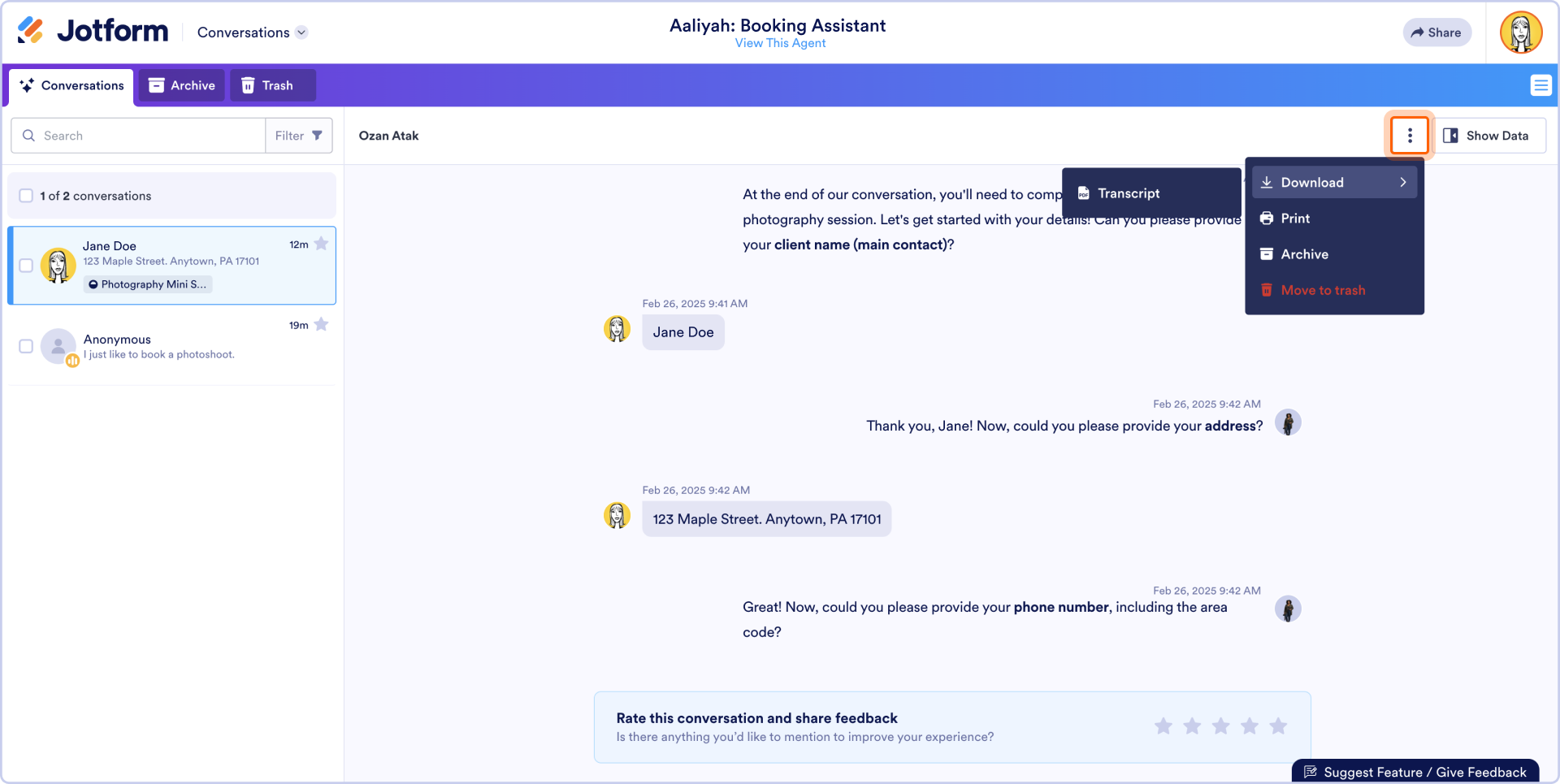Switch to the Archive tab

[x=182, y=85]
